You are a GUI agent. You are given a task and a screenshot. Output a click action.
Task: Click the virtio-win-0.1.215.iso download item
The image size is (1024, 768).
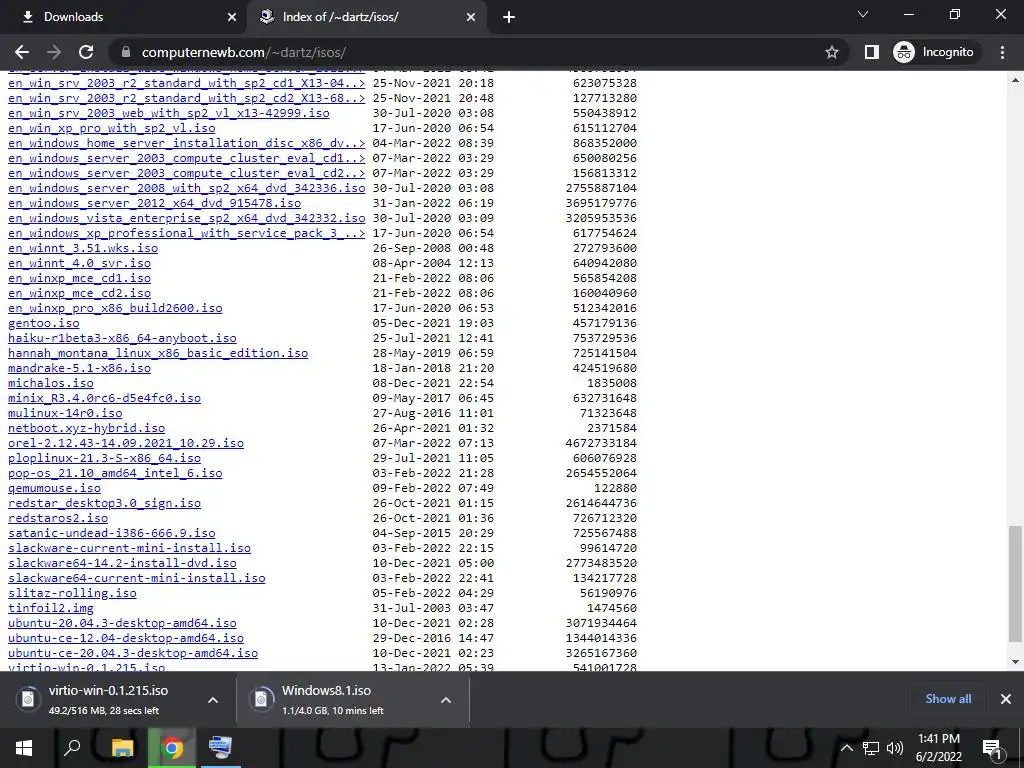[108, 700]
